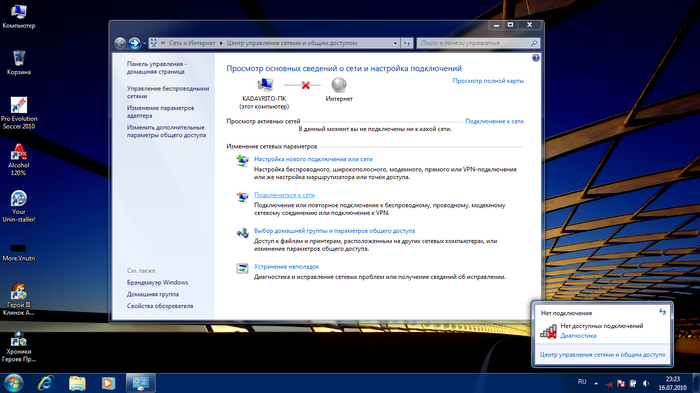Launch Герои III Клинок desktop shortcut

point(18,299)
